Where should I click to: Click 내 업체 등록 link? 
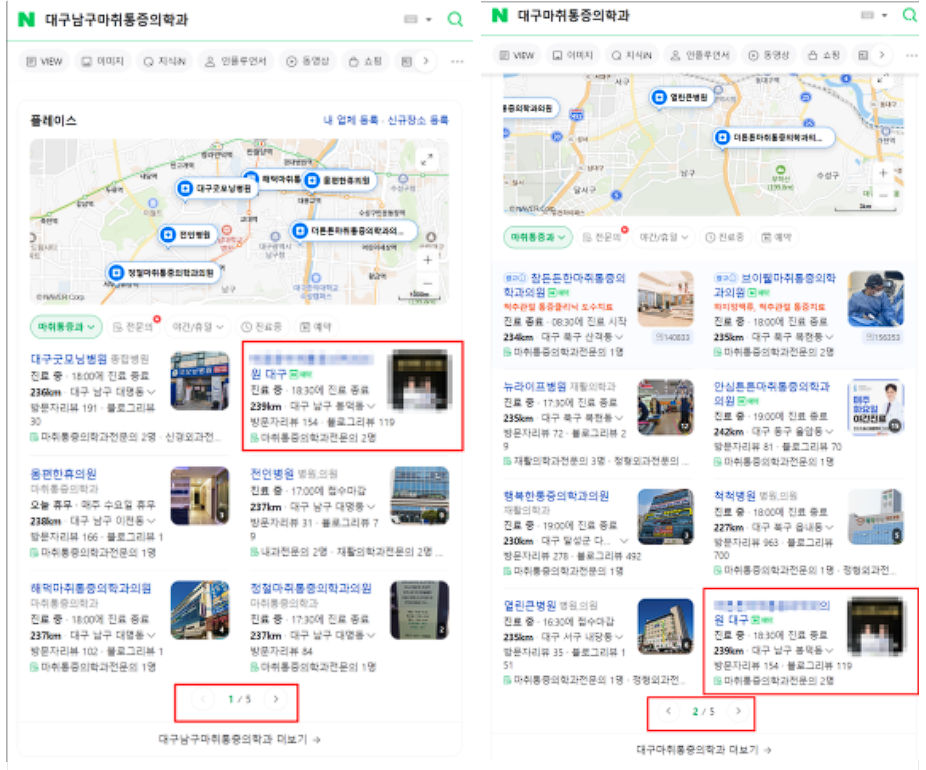tap(350, 120)
